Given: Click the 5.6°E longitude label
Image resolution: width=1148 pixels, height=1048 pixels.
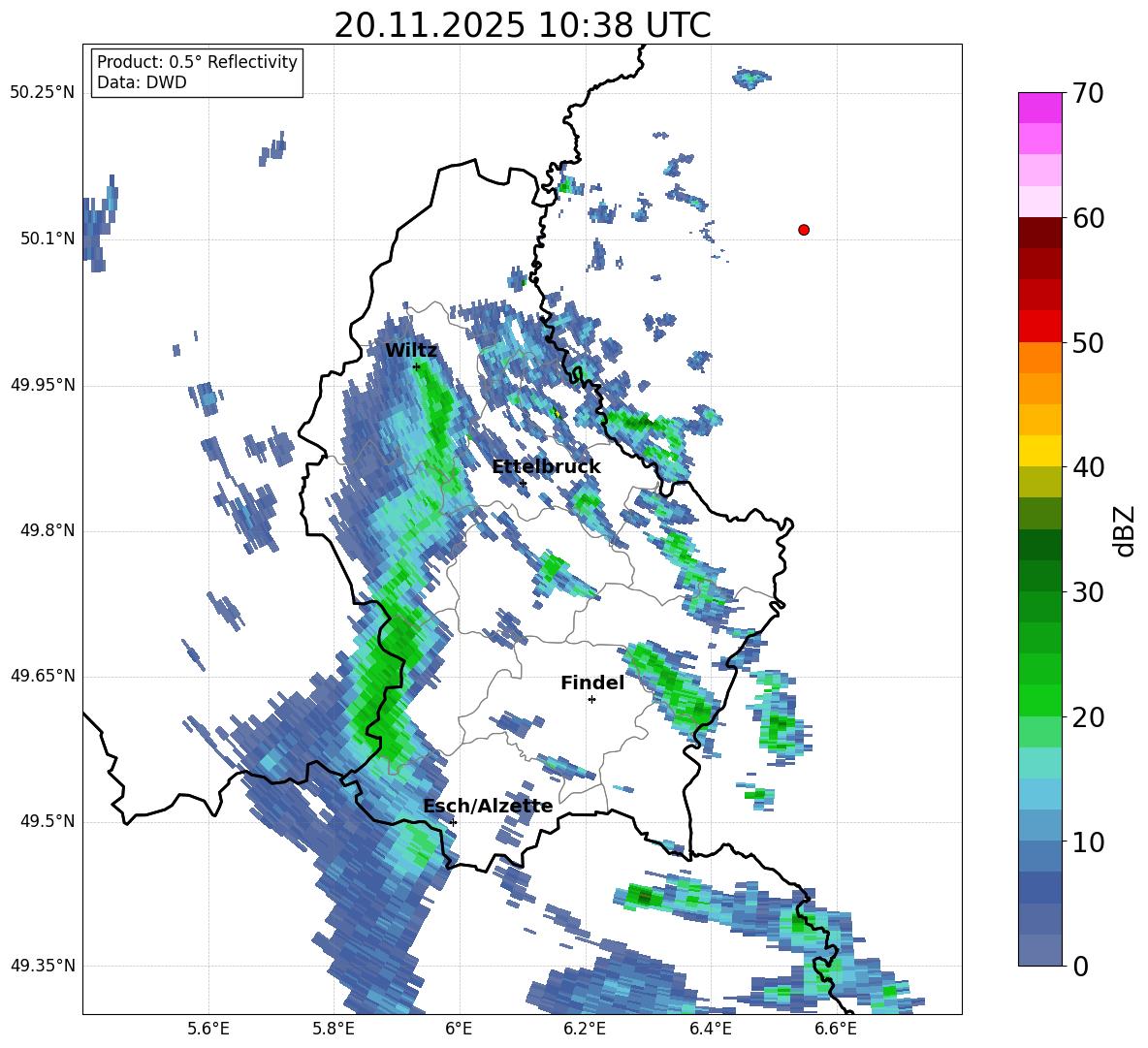Looking at the screenshot, I should [x=208, y=1030].
